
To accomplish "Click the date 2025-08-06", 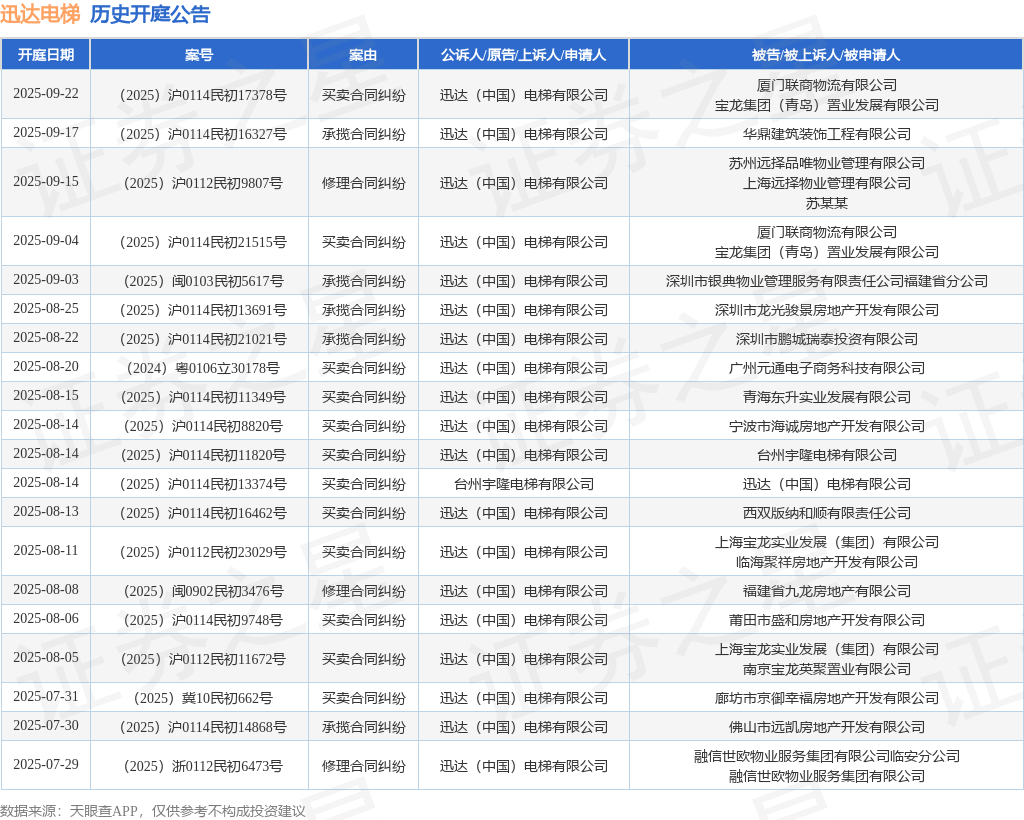I will coord(46,618).
